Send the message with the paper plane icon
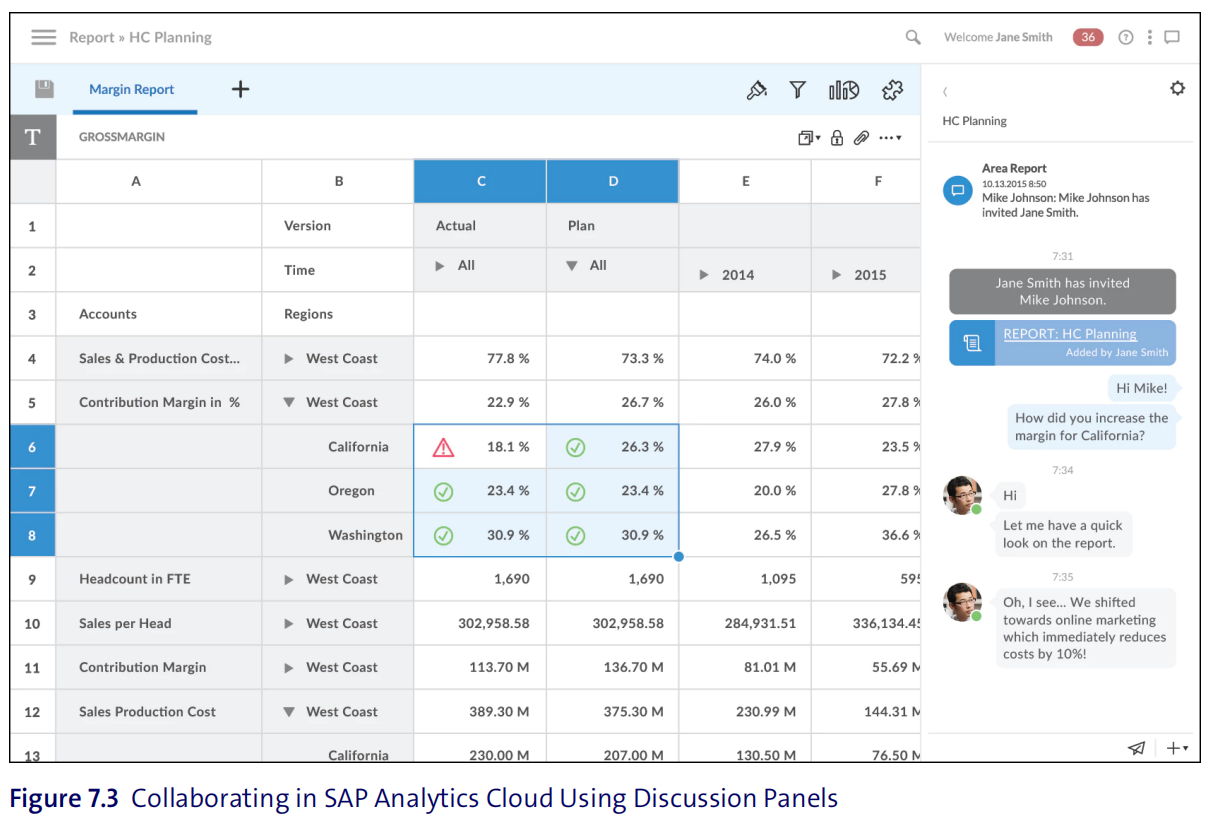1208x824 pixels. (x=1136, y=748)
